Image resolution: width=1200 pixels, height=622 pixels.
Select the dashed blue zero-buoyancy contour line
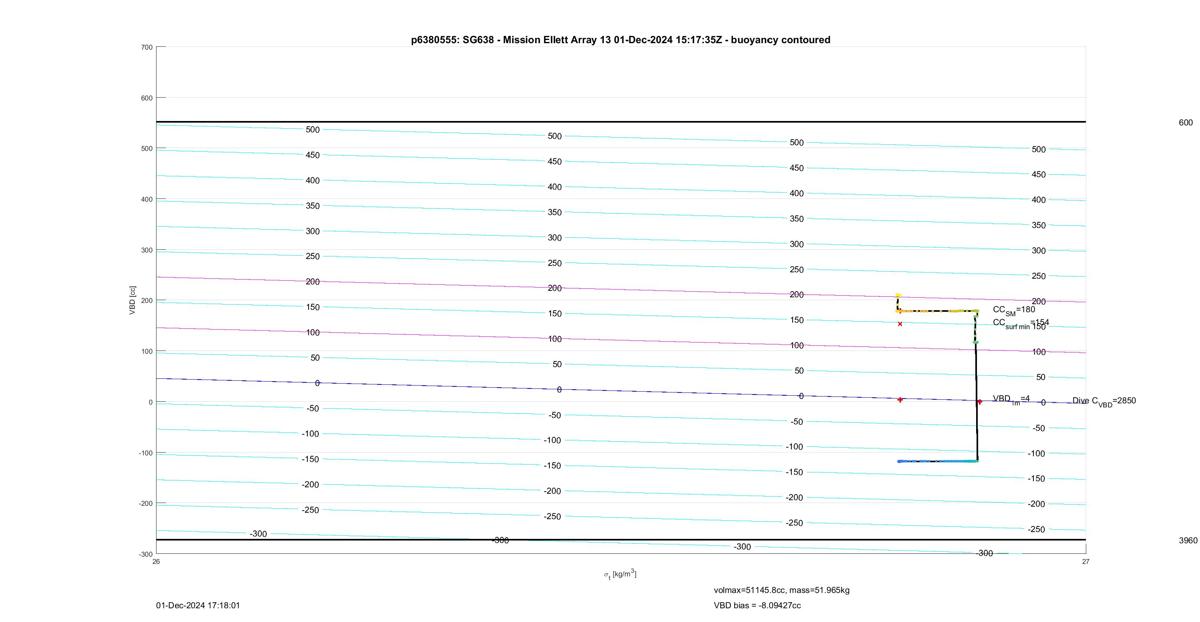point(621,390)
